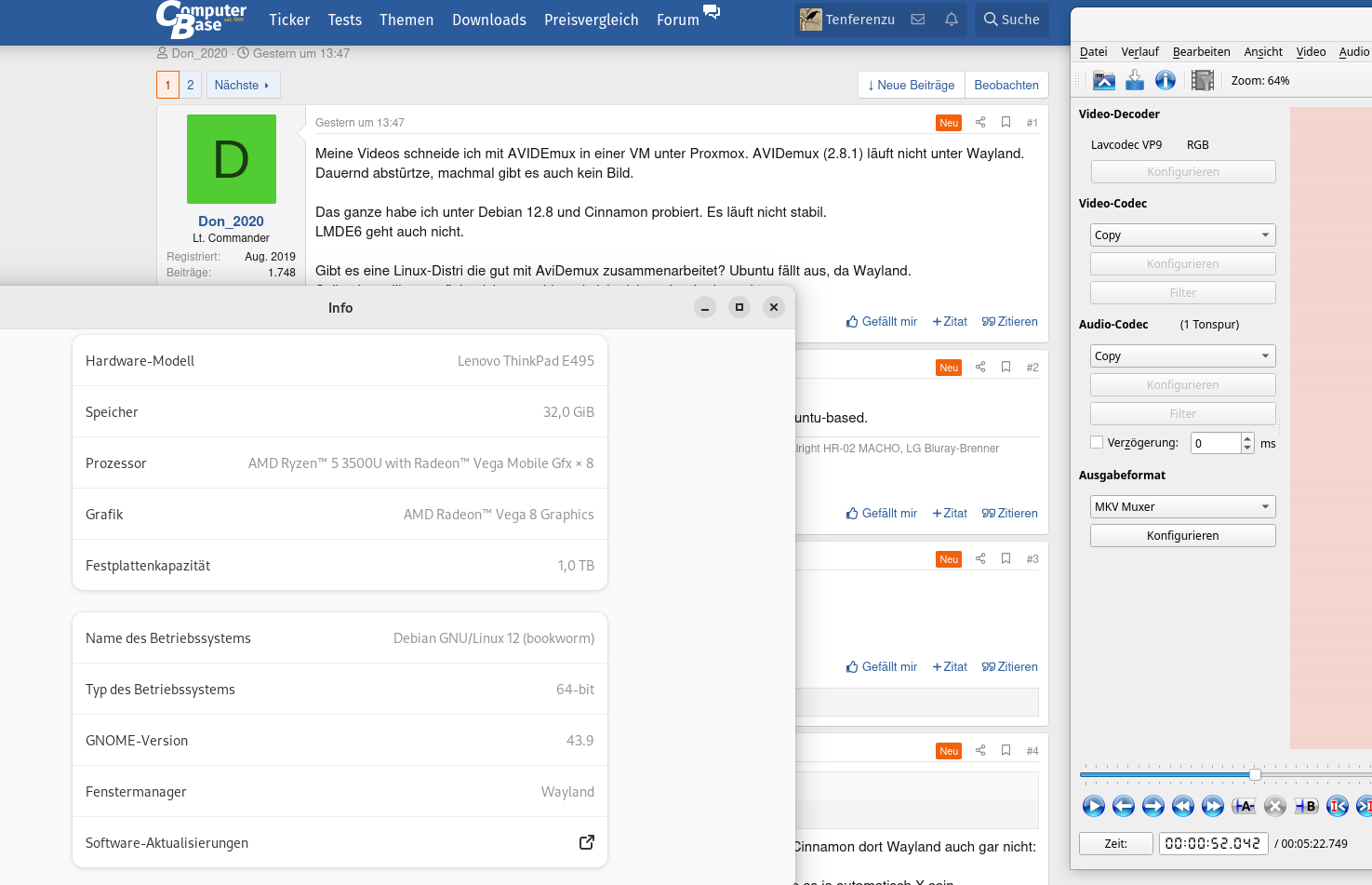The width and height of the screenshot is (1372, 885).
Task: Open the Bearbeiten menu
Action: (1202, 52)
